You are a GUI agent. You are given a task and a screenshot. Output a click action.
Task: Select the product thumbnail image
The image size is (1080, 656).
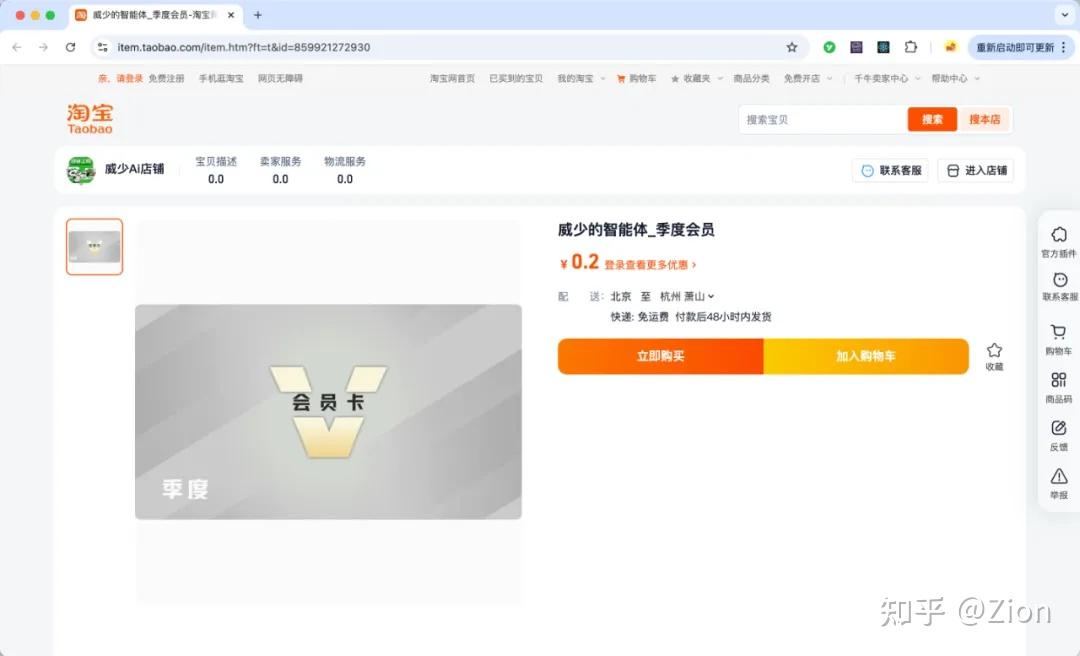click(94, 247)
